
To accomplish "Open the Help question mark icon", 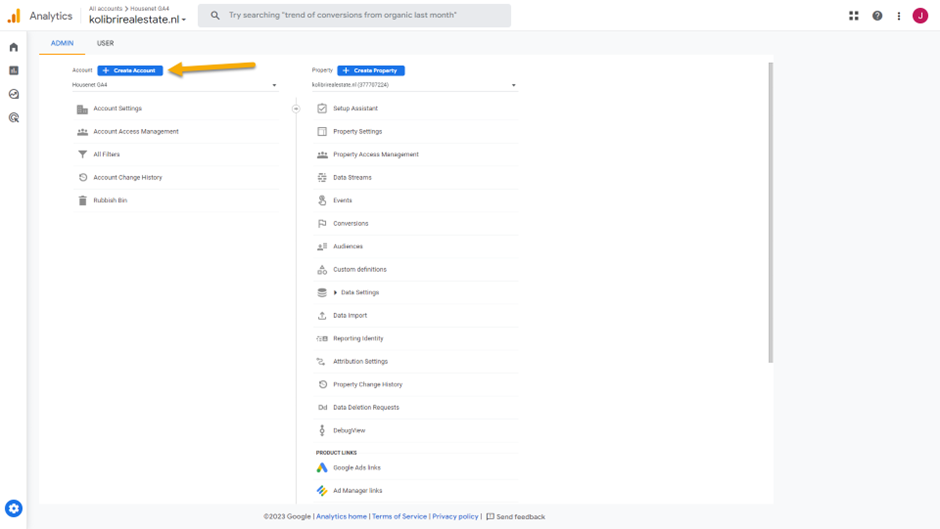I will (877, 16).
